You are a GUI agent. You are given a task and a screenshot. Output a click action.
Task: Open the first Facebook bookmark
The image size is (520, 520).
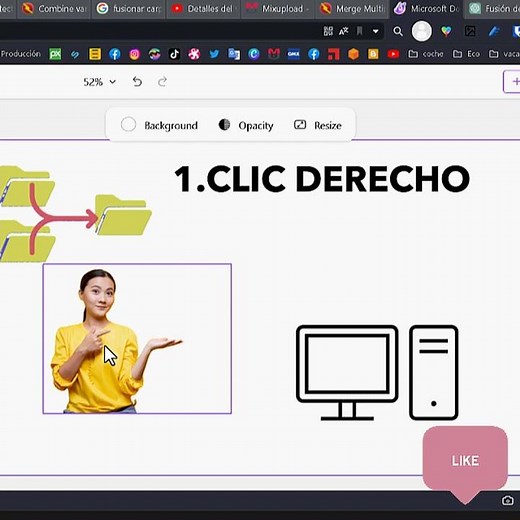coord(115,54)
